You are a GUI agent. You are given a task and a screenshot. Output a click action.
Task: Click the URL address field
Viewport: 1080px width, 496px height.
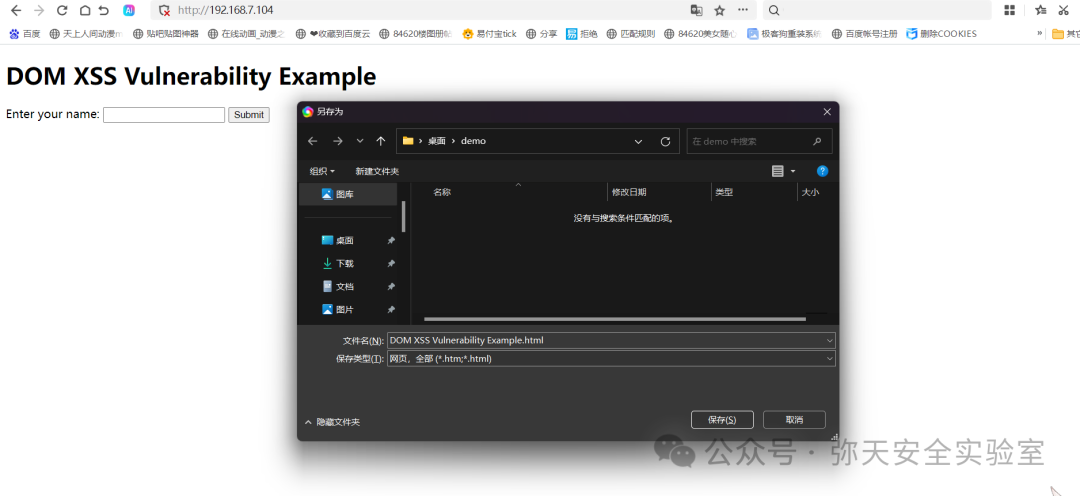point(427,10)
